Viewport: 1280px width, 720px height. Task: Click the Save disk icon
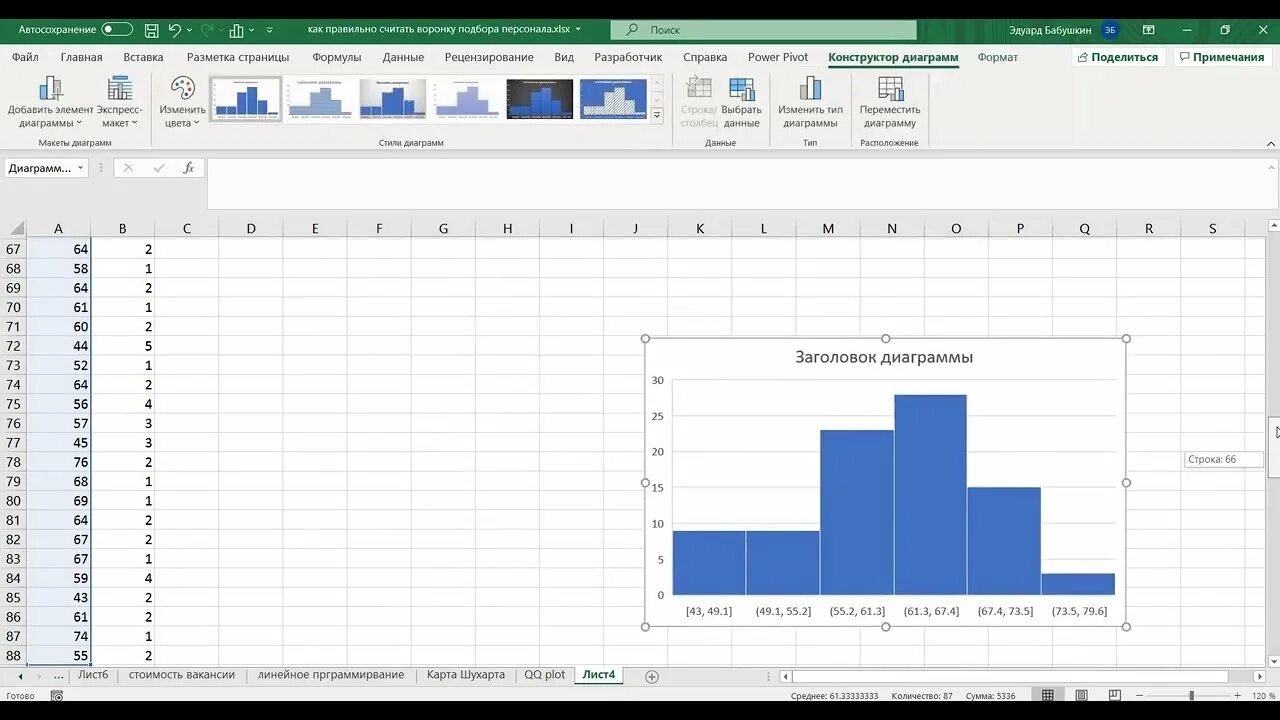pos(151,30)
